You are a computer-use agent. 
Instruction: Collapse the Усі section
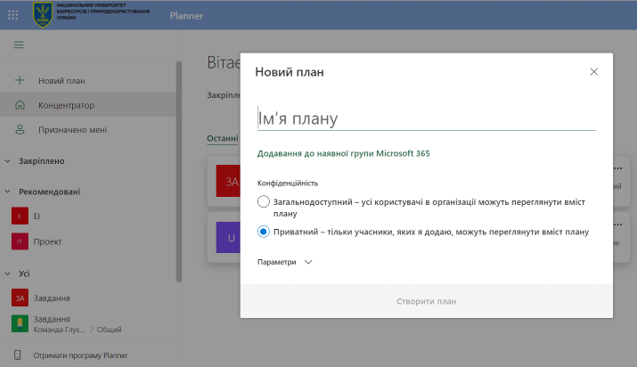(x=7, y=274)
